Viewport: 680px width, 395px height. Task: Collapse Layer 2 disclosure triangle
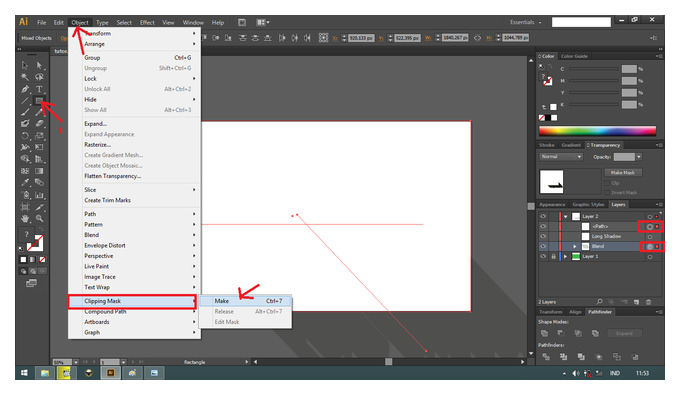point(566,216)
